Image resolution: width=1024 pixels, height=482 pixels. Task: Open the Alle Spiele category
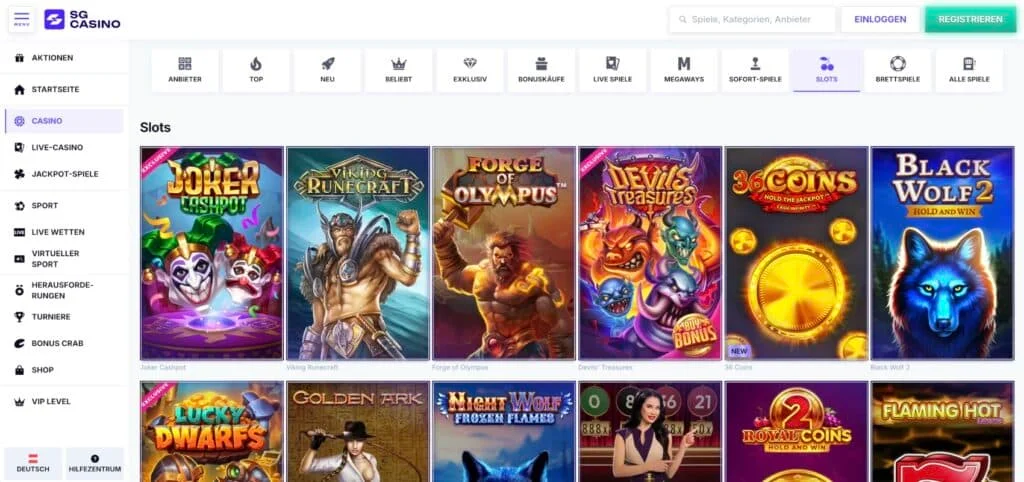coord(969,70)
